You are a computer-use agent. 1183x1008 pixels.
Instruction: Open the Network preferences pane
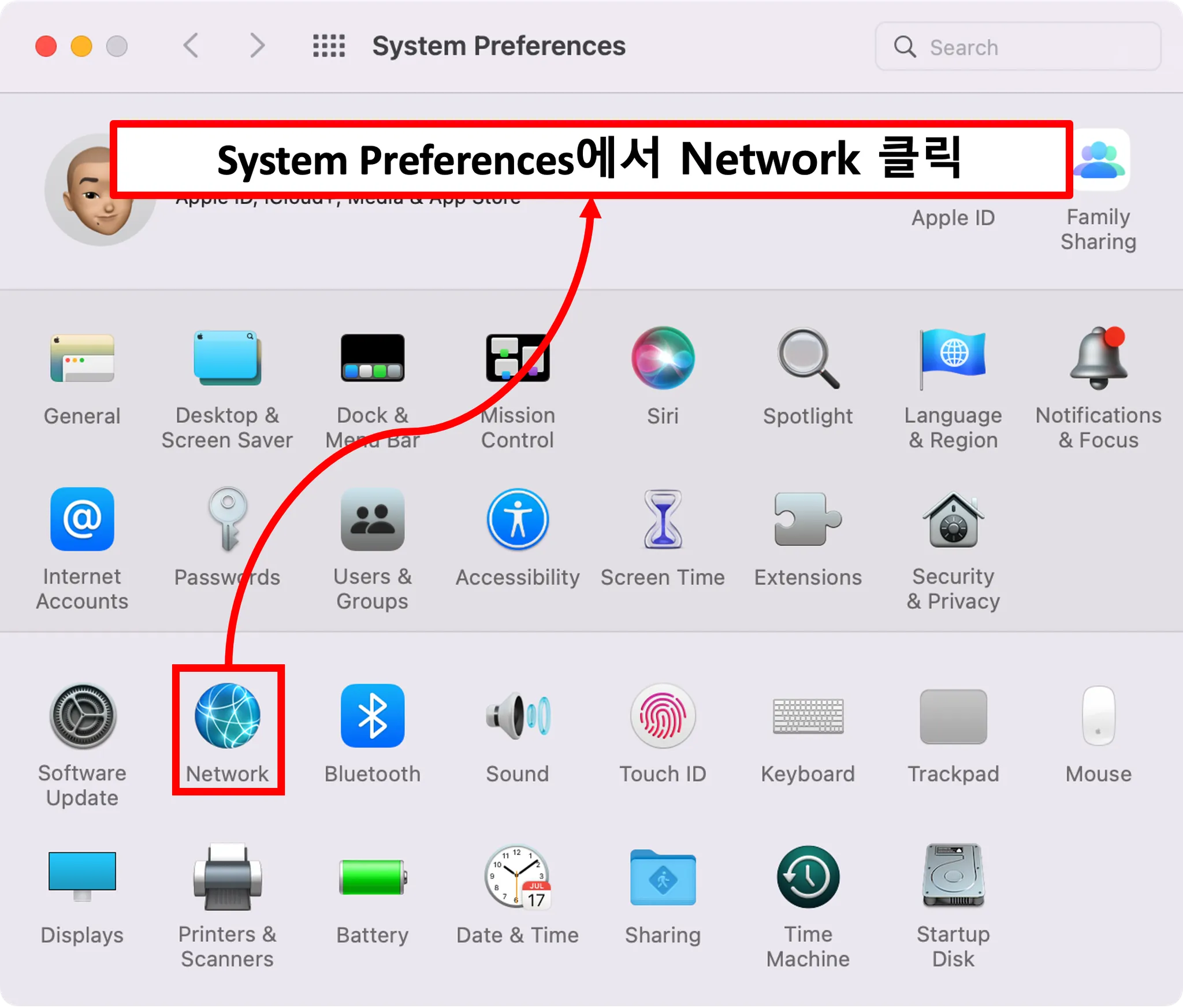pyautogui.click(x=228, y=716)
